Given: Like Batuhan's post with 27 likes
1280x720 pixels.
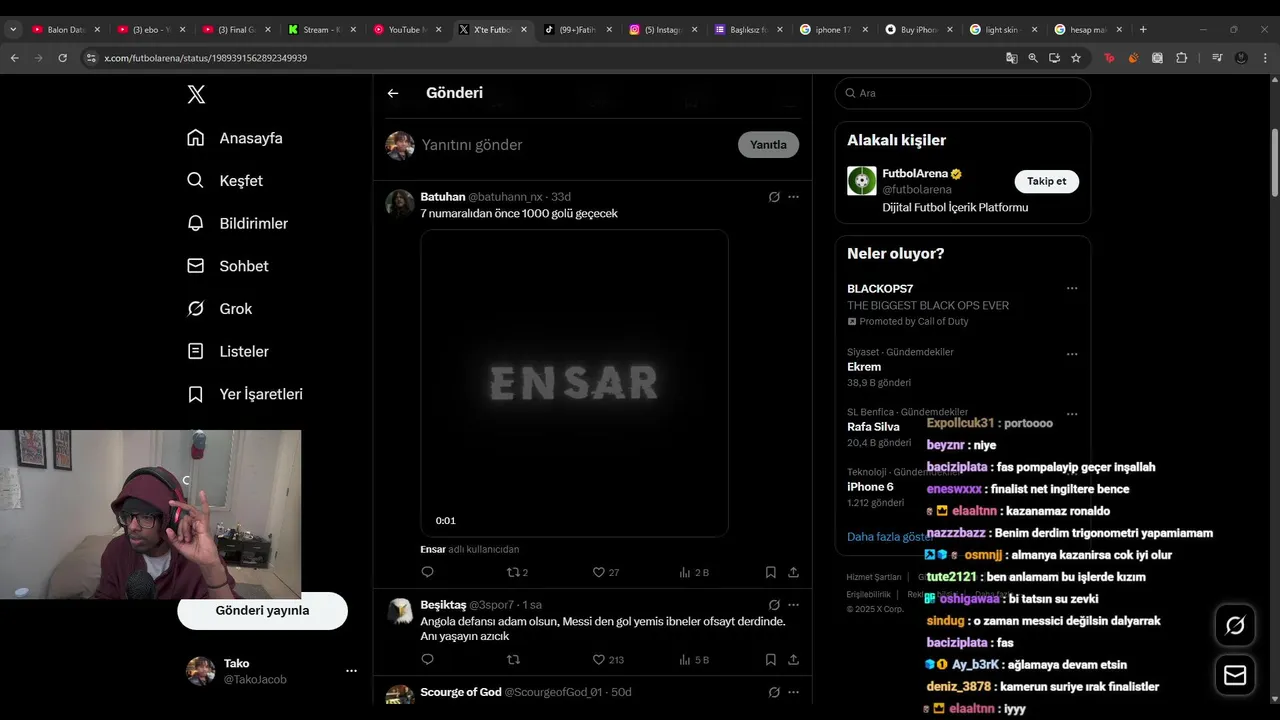Looking at the screenshot, I should tap(606, 572).
